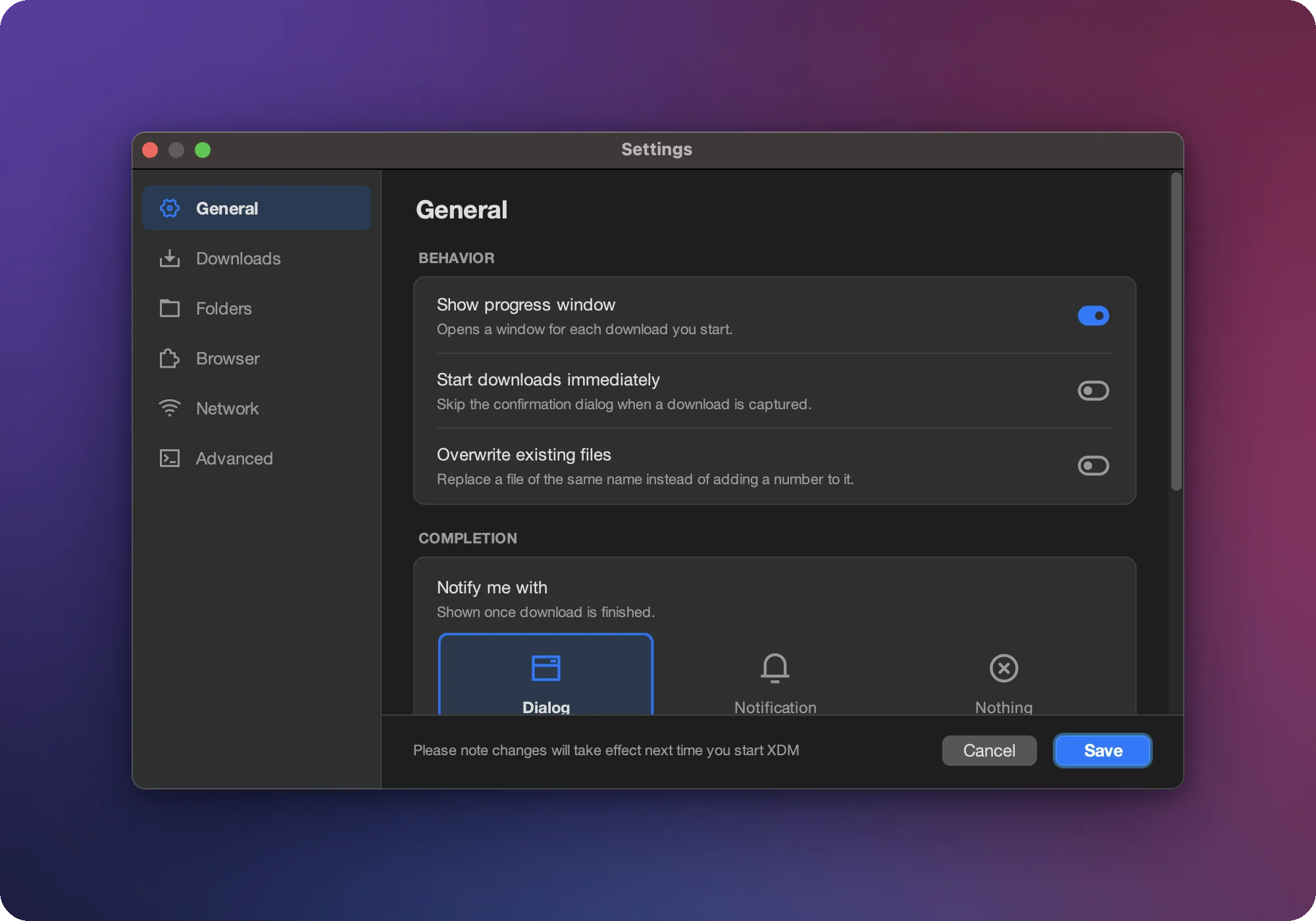
Task: Enable Start downloads immediately switch
Action: click(x=1094, y=391)
